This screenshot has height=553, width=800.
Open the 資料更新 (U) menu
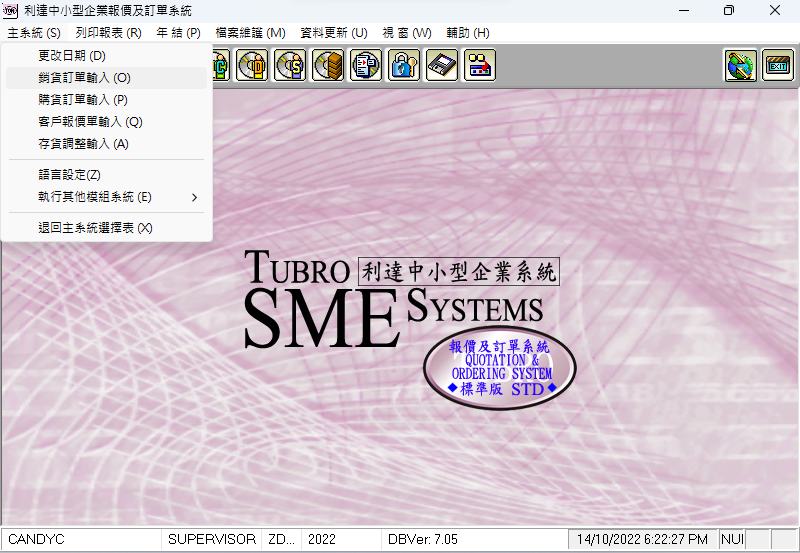point(334,33)
